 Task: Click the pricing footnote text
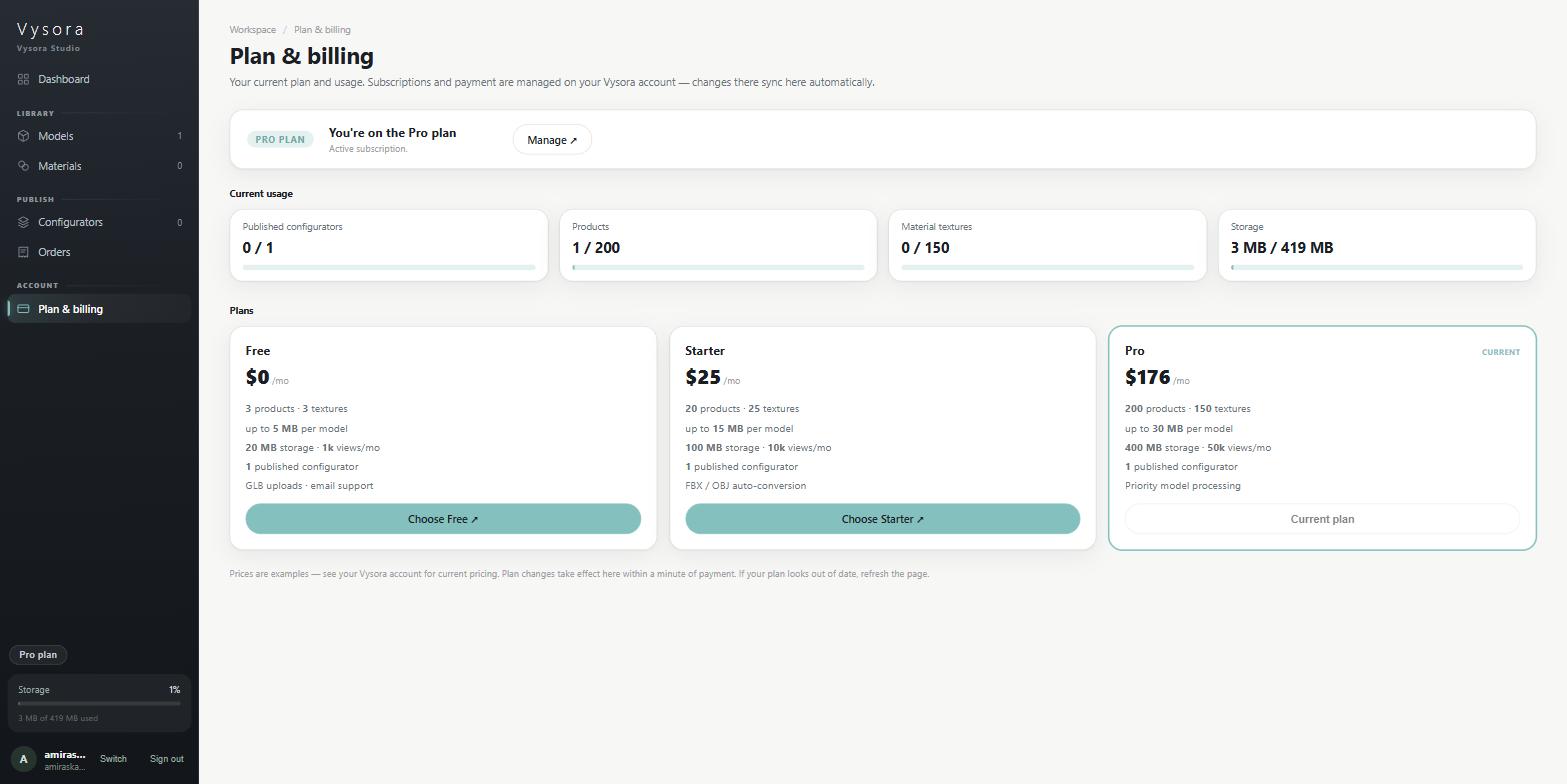coord(579,574)
